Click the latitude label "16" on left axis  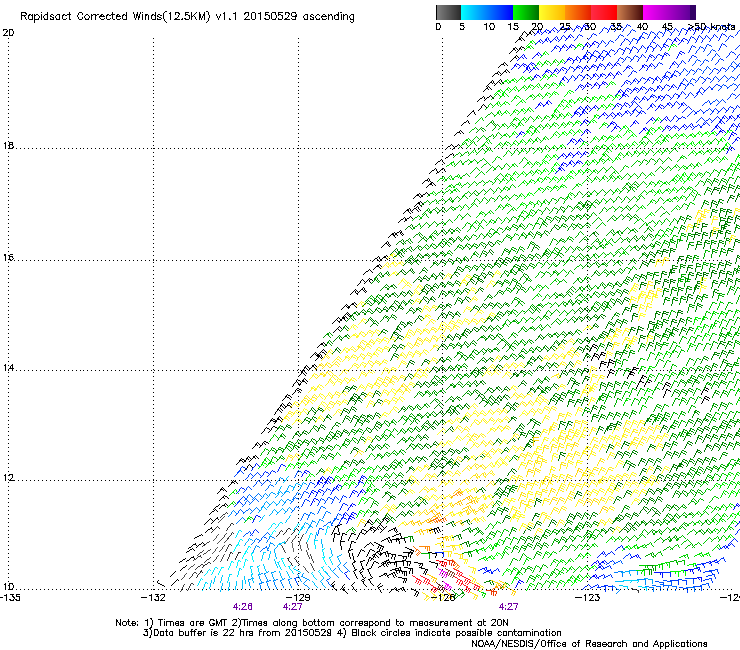coord(8,258)
